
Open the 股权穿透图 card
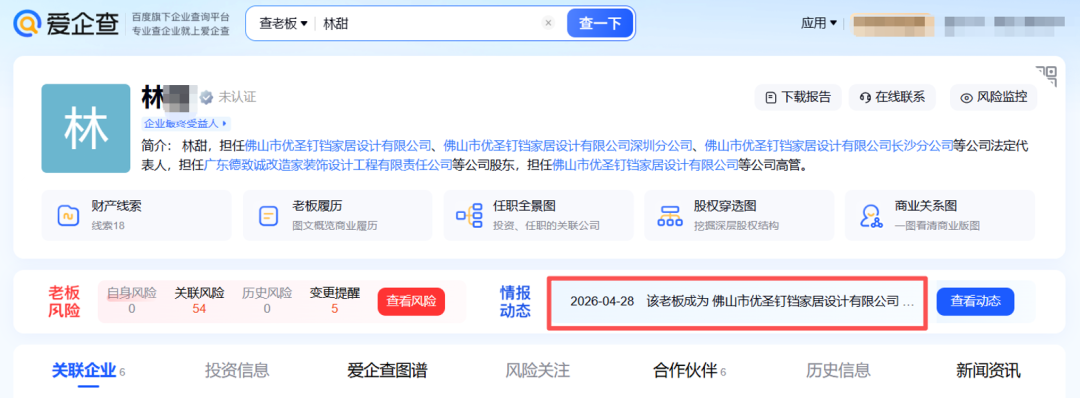(x=739, y=215)
